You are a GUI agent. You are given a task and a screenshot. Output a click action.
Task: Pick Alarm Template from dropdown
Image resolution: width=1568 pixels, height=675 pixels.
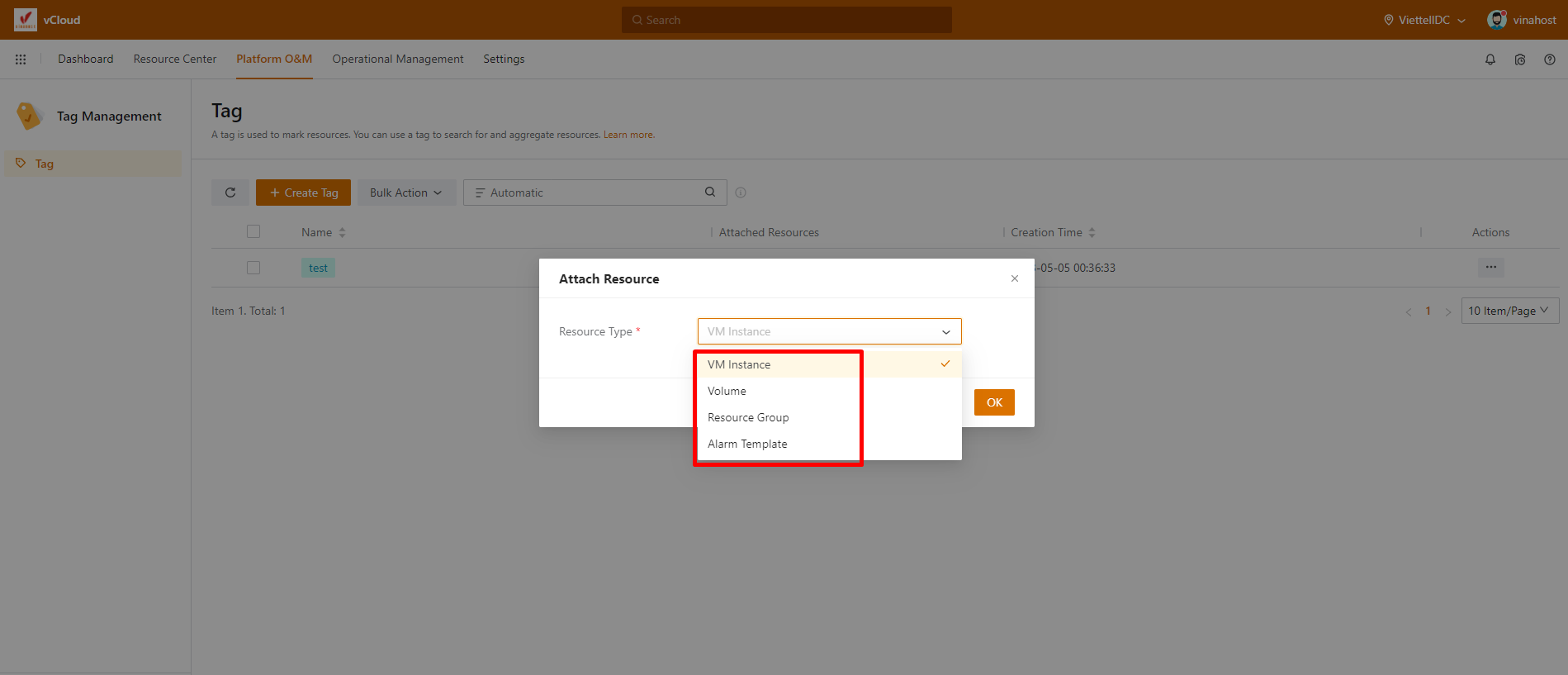[x=747, y=444]
